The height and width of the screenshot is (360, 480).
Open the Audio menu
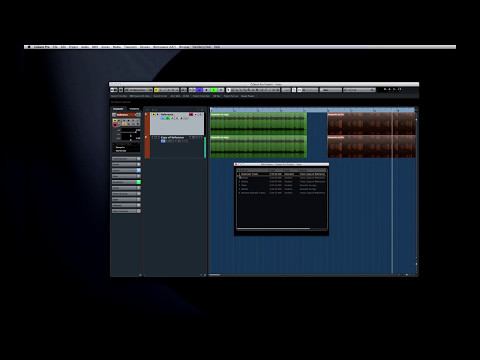pyautogui.click(x=85, y=47)
